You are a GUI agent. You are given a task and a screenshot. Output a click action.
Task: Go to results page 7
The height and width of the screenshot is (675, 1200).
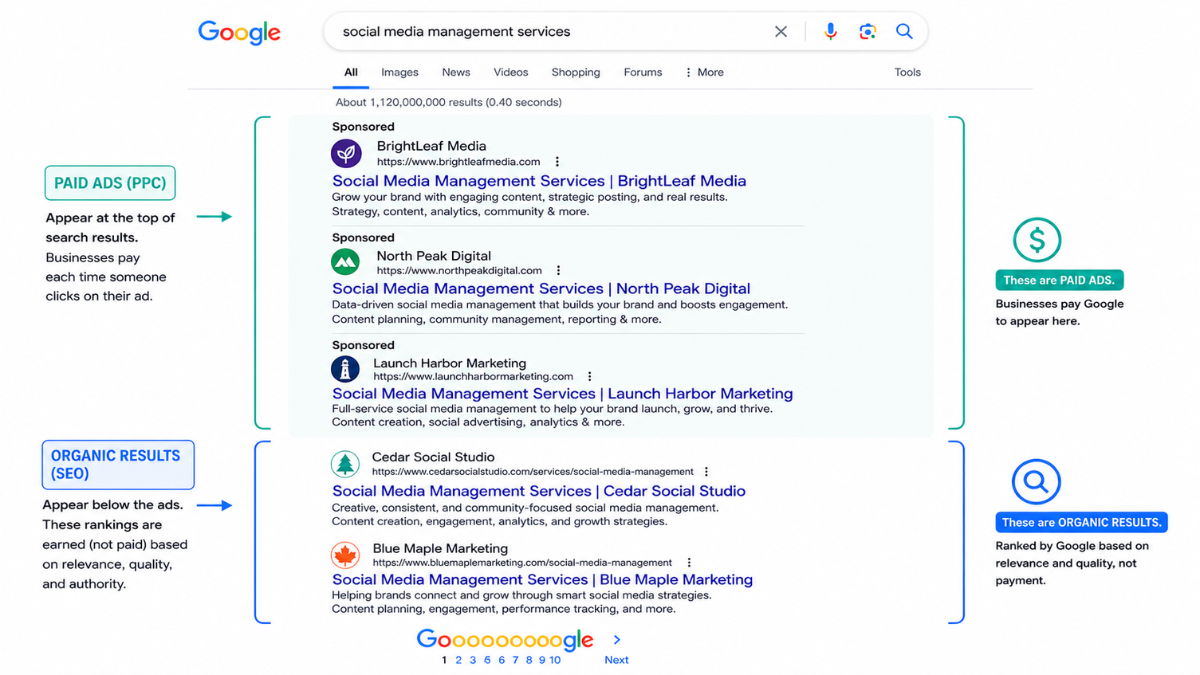tap(515, 660)
